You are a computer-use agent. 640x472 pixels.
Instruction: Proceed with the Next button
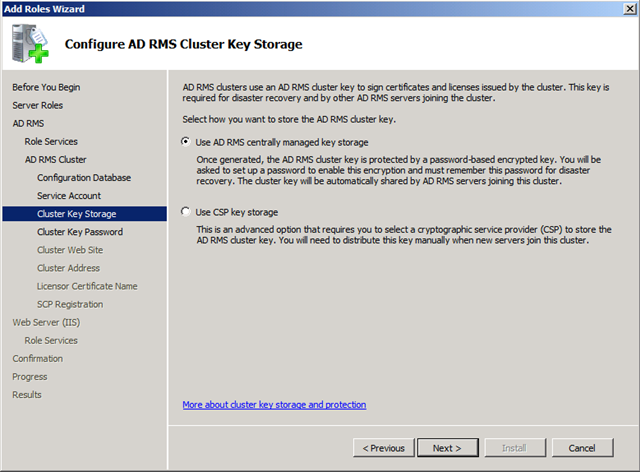(448, 448)
